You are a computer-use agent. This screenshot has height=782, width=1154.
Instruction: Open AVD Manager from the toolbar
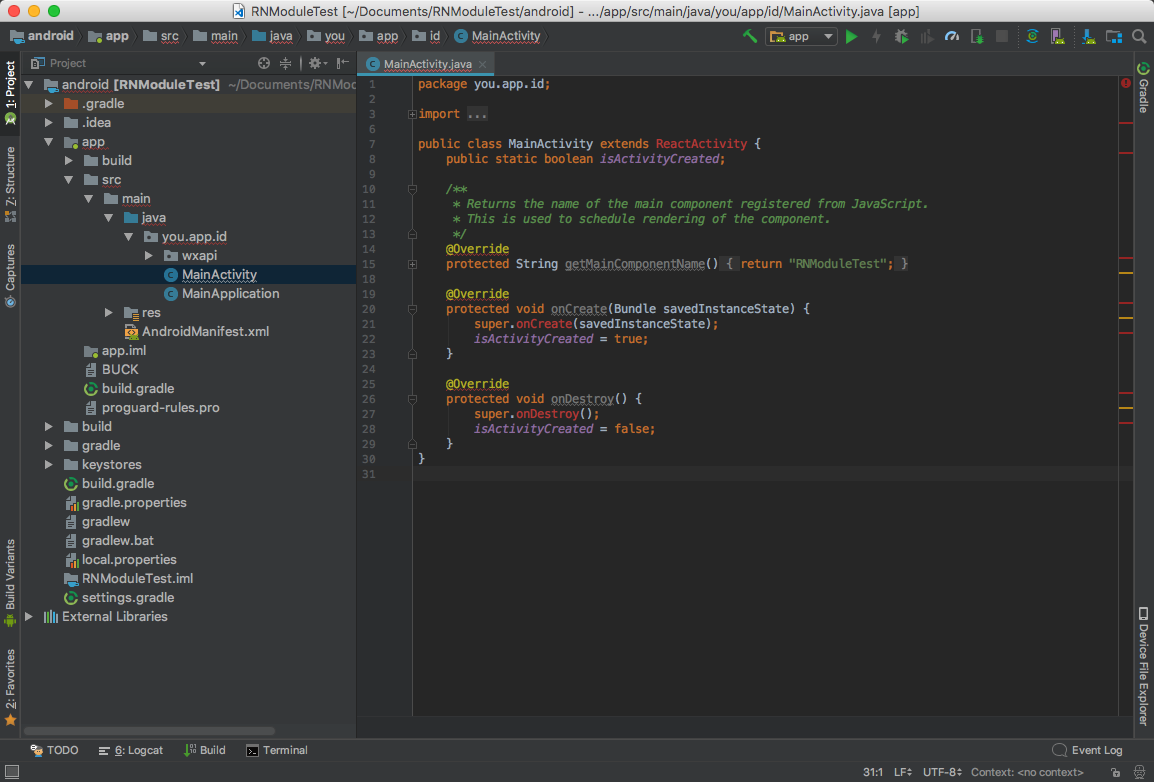pos(1056,36)
